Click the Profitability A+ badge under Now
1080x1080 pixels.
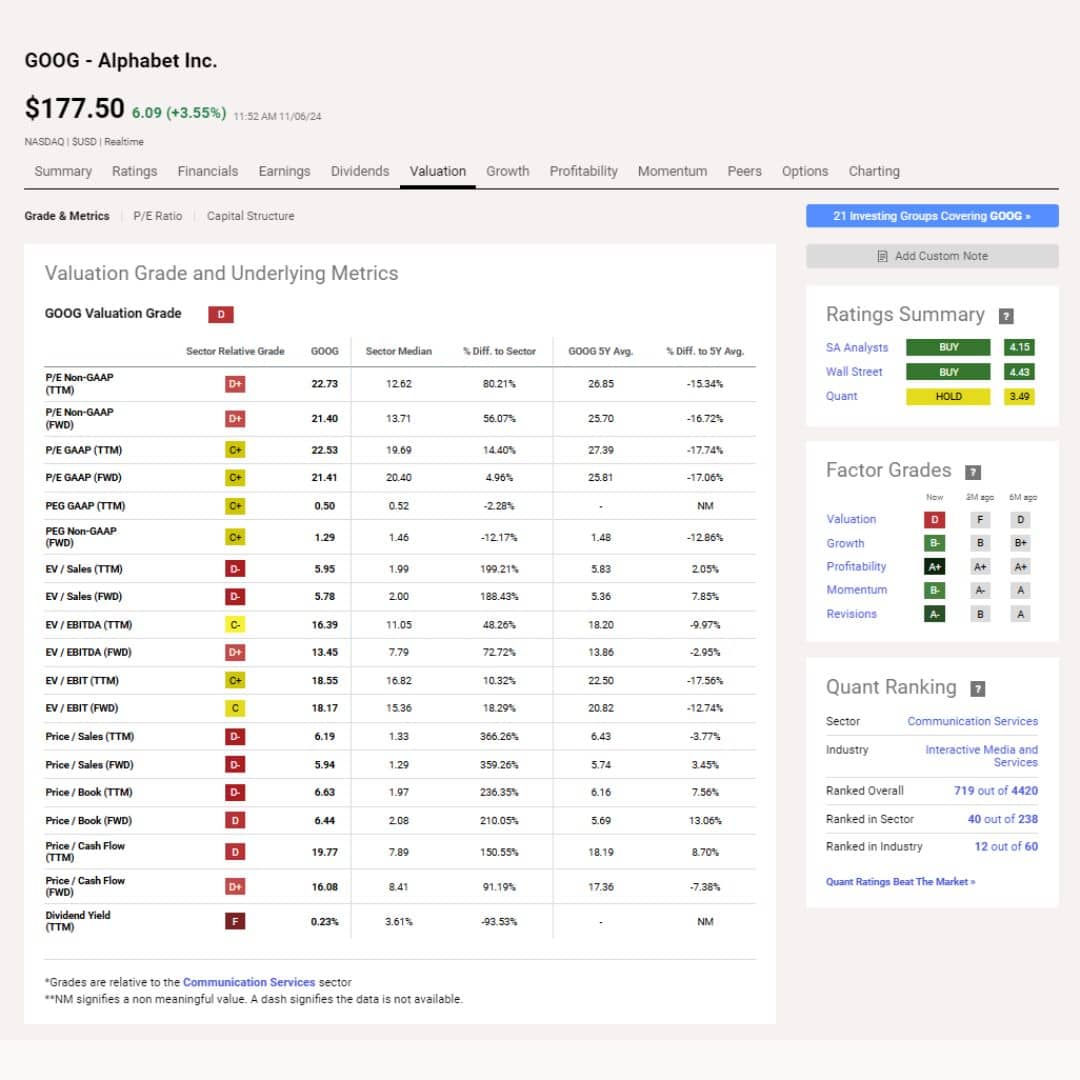pos(934,567)
